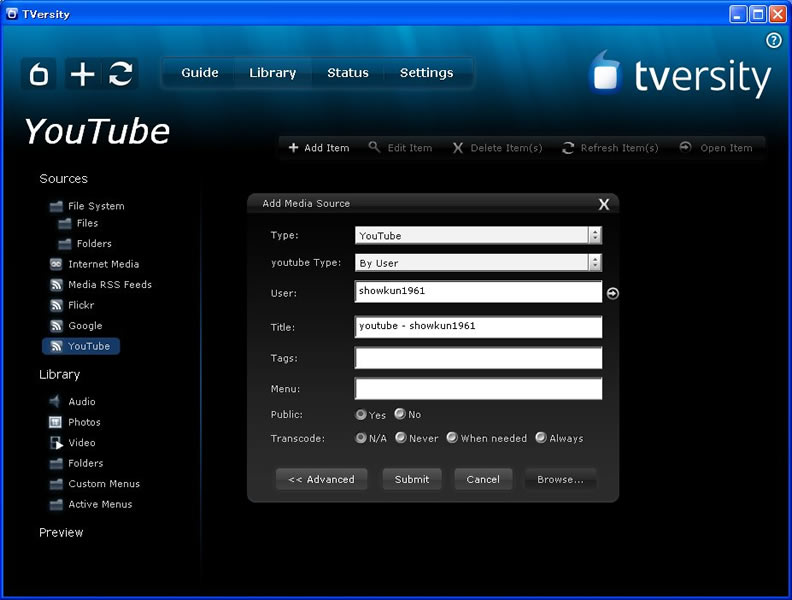Screen dimensions: 792x600
Task: Click the large refresh arrows icon
Action: point(120,74)
